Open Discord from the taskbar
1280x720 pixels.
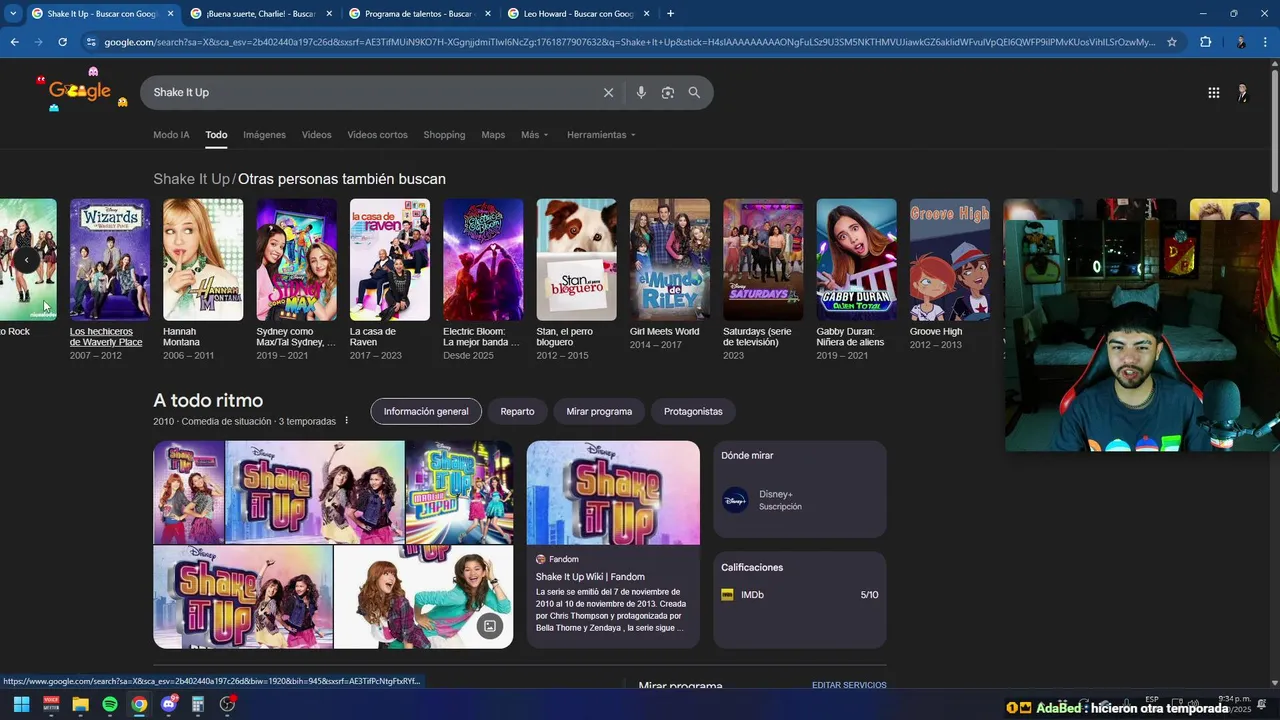coord(169,704)
